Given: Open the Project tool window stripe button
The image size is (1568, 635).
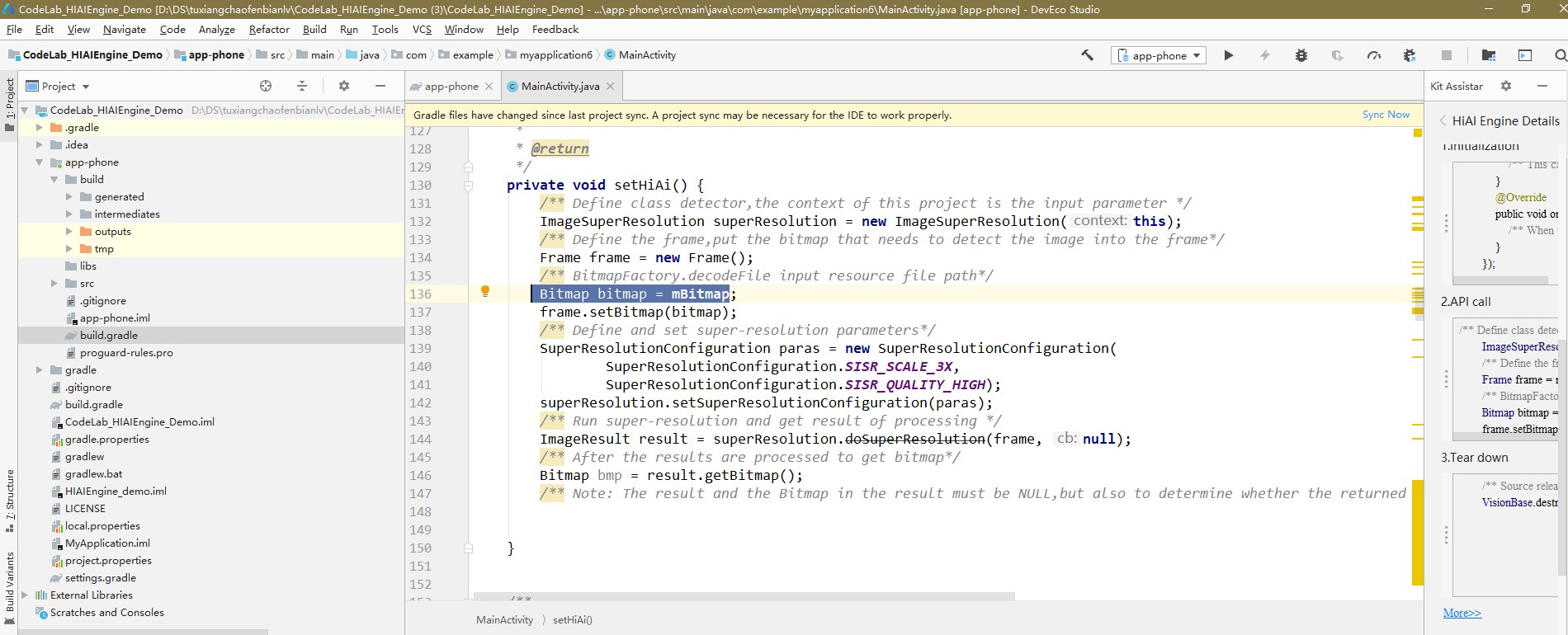Looking at the screenshot, I should coord(9,105).
